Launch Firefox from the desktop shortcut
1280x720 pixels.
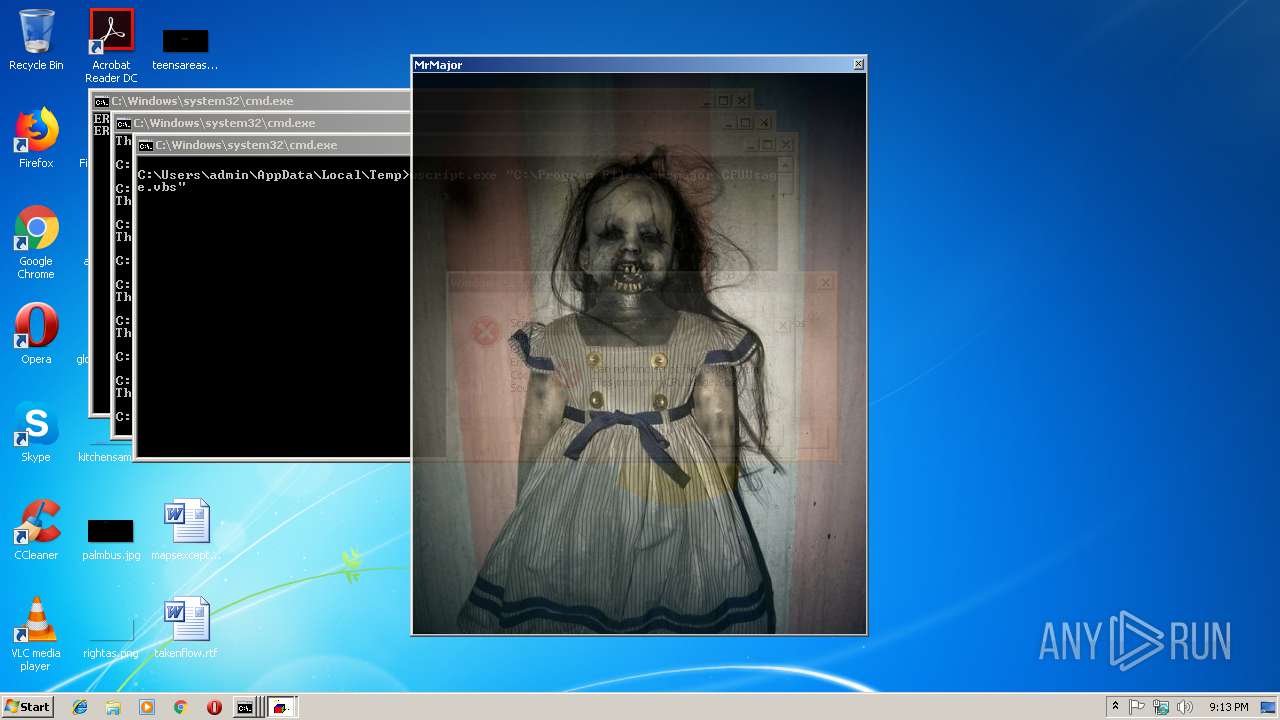[x=36, y=138]
